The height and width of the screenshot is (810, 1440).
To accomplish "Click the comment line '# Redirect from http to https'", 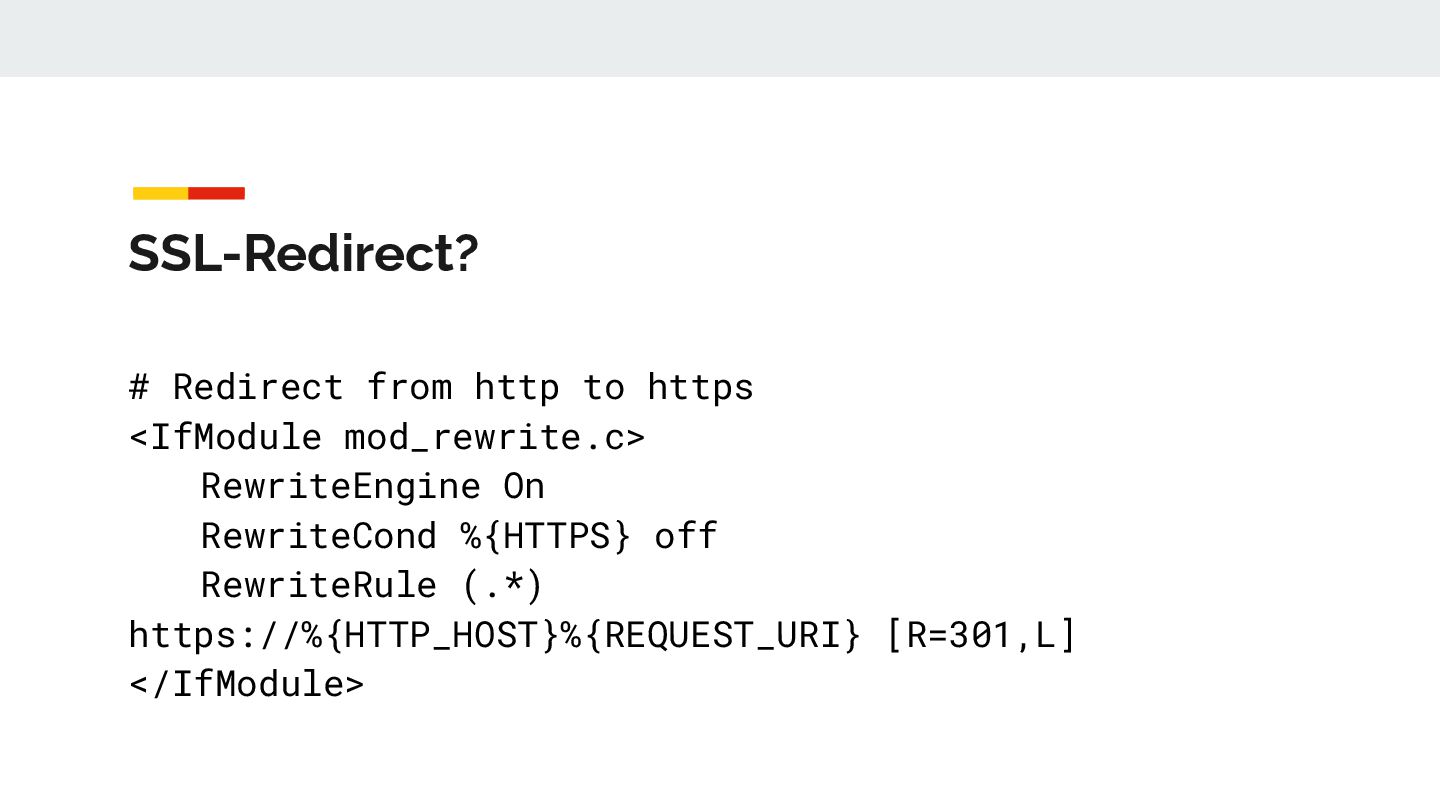I will [441, 386].
